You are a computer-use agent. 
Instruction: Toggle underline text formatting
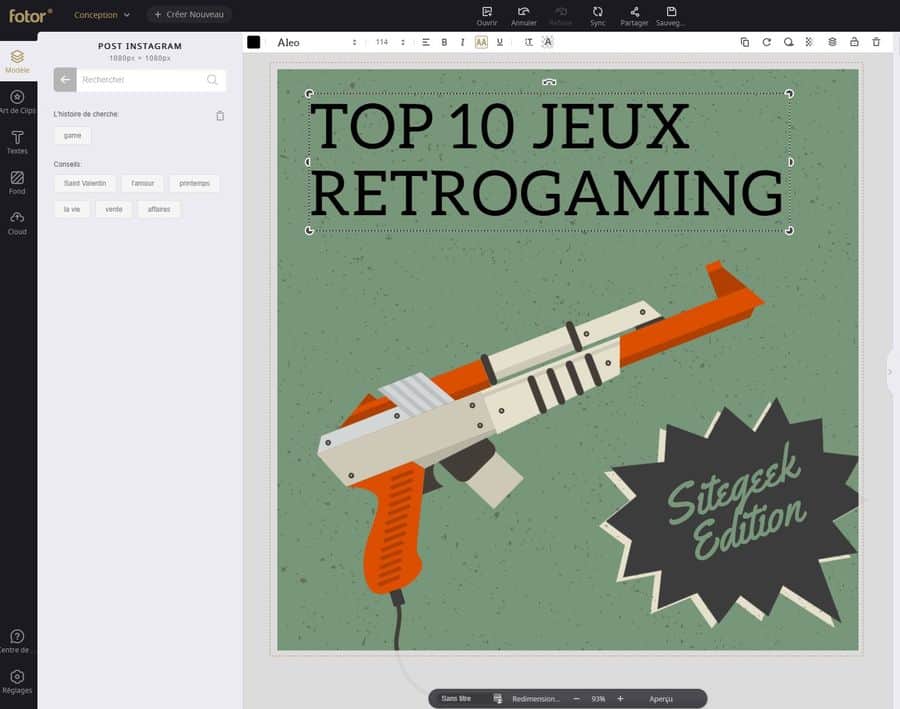click(x=500, y=42)
